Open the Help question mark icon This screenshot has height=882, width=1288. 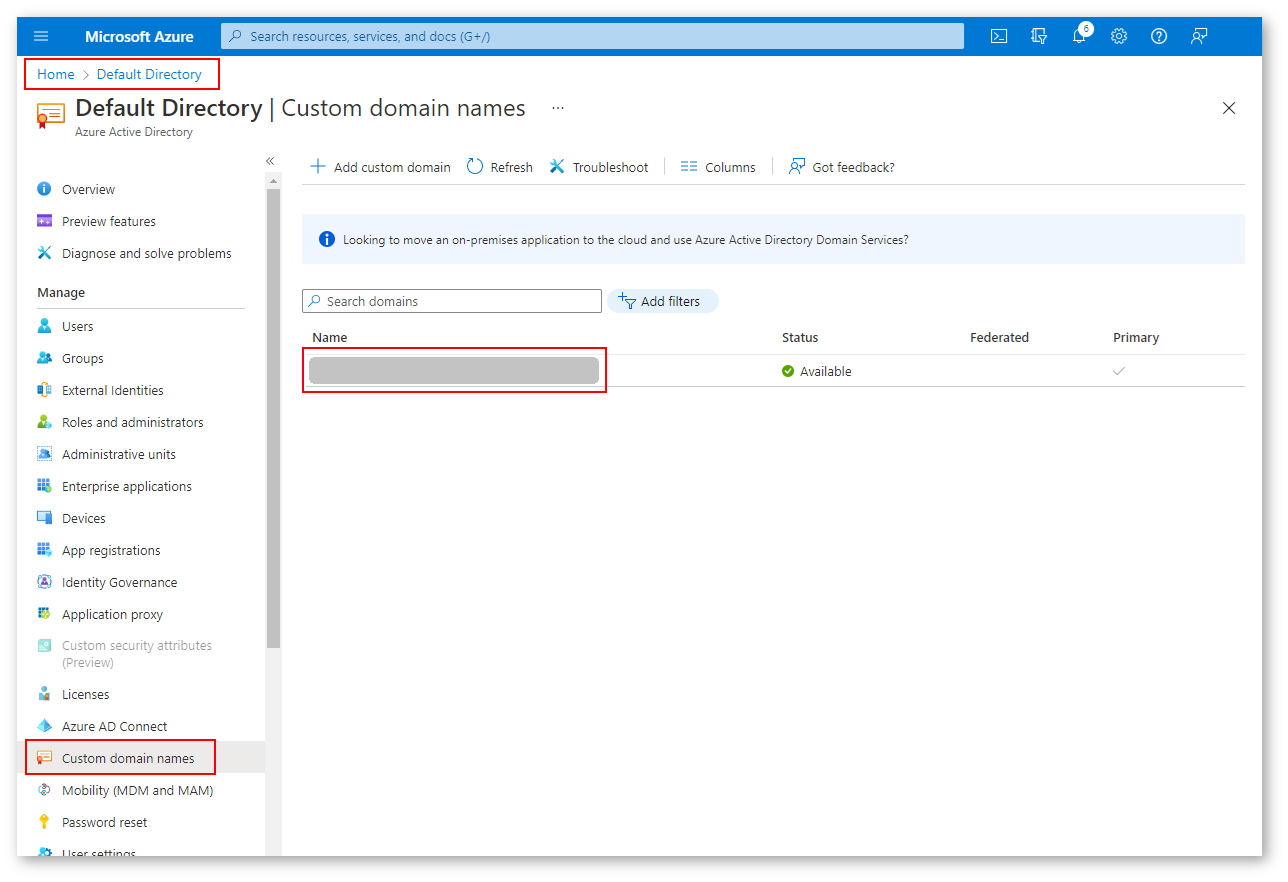click(1159, 36)
